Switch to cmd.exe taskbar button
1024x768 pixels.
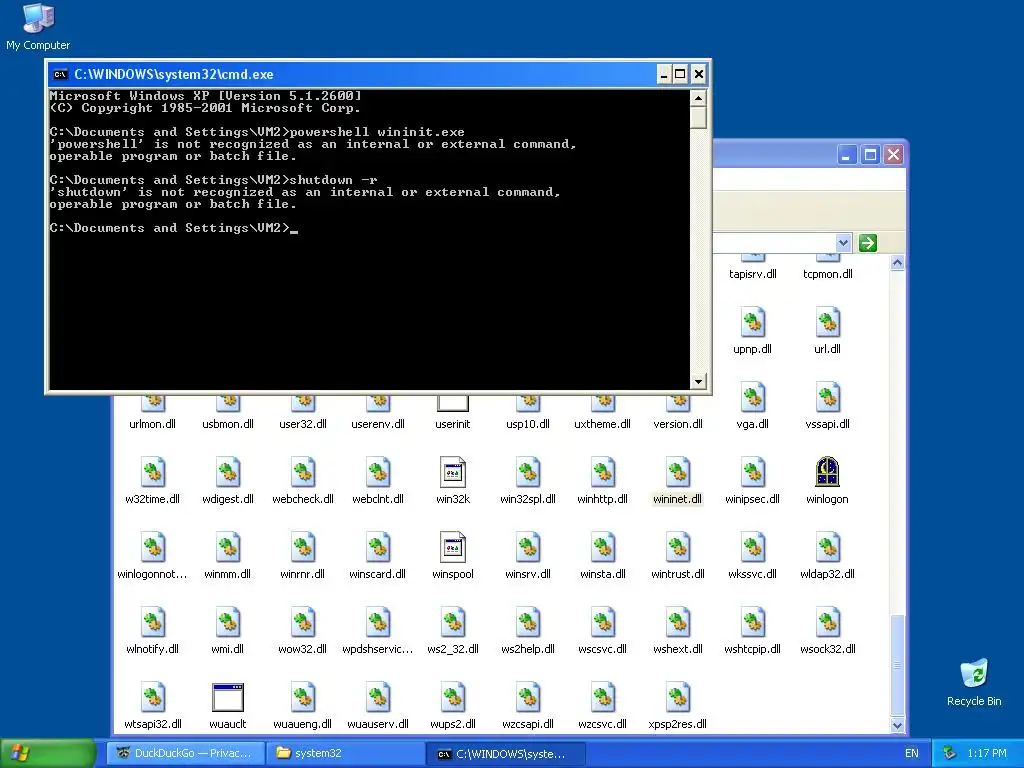pos(504,754)
